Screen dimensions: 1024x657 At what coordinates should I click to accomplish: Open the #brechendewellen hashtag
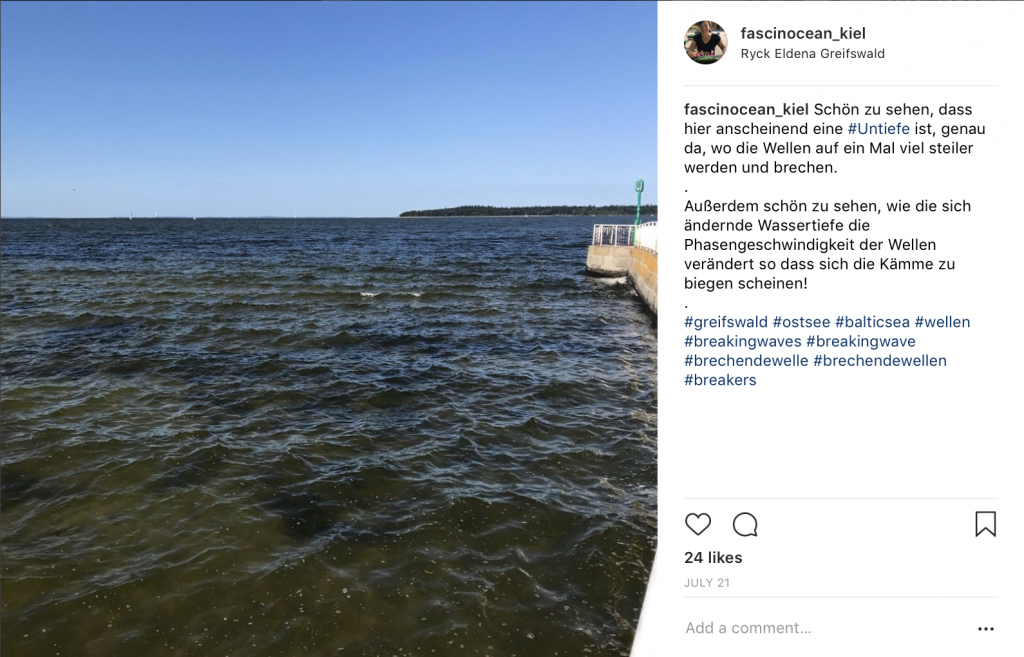pos(880,361)
